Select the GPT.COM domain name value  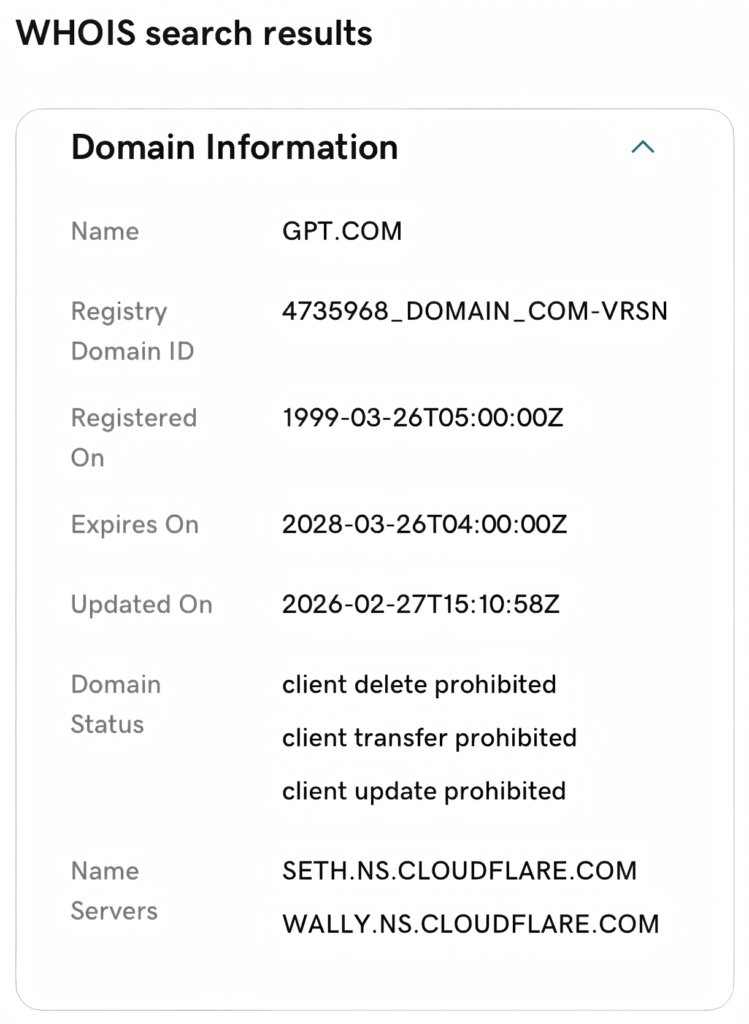[x=342, y=231]
